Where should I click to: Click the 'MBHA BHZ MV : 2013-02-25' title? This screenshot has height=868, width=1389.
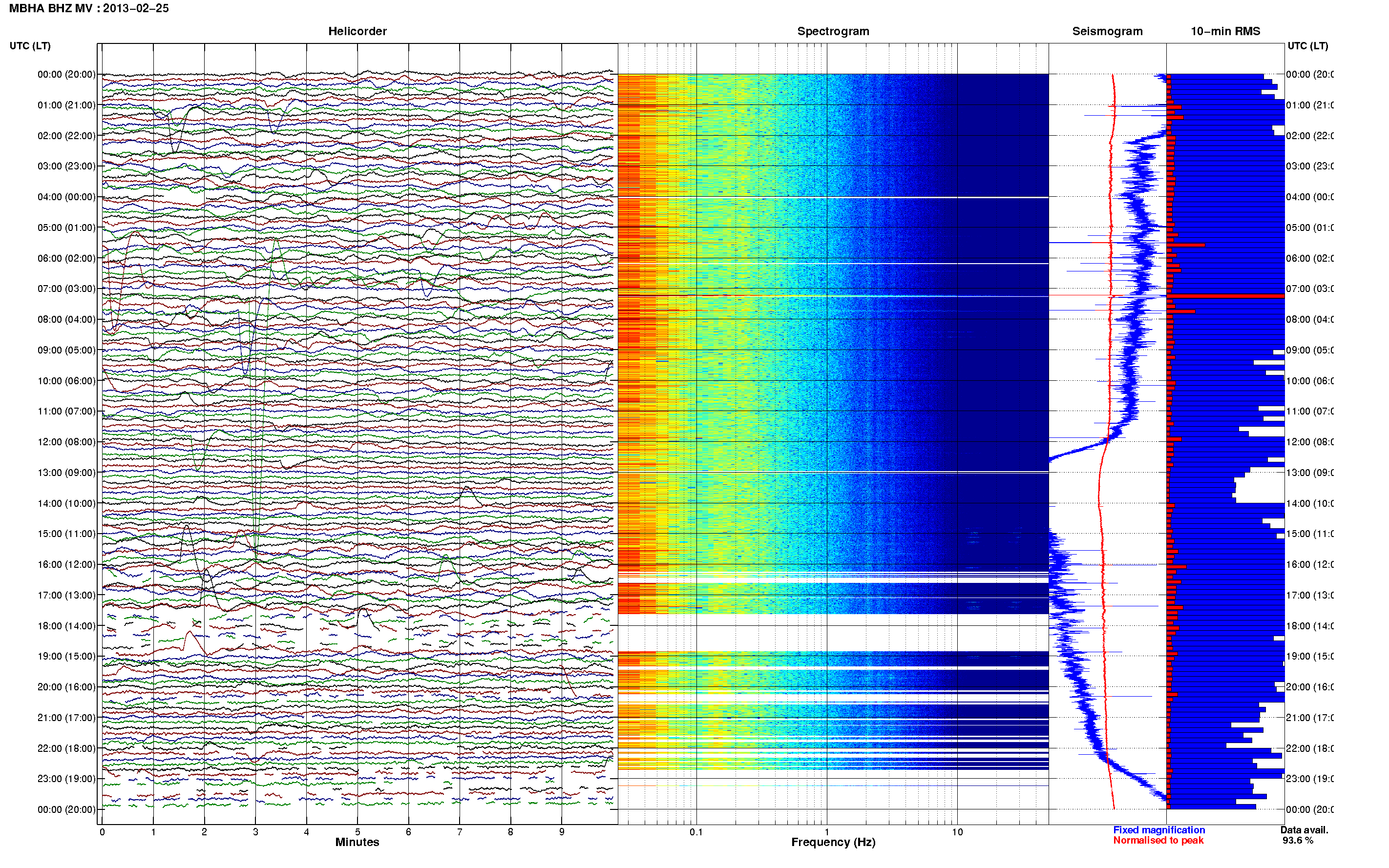point(88,8)
